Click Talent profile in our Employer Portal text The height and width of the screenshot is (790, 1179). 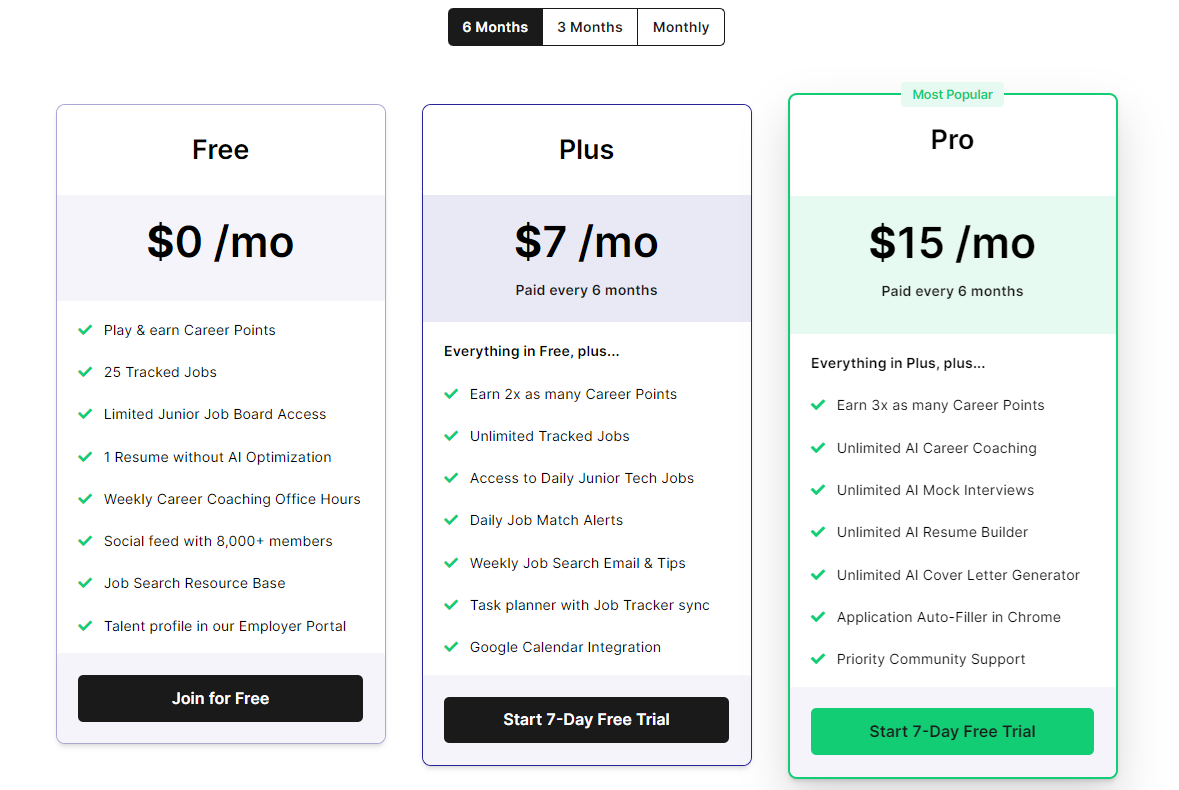[x=225, y=626]
